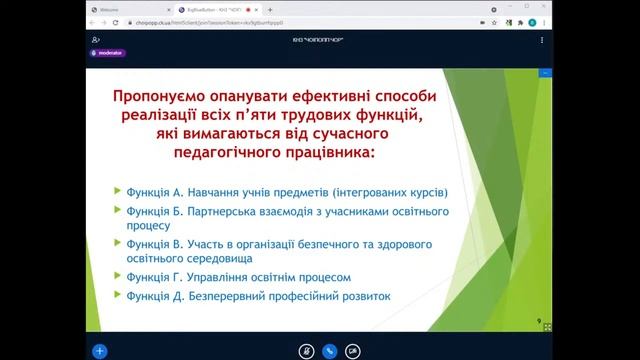
Task: Open the Chrome extensions puzzle menu
Action: coord(520,23)
